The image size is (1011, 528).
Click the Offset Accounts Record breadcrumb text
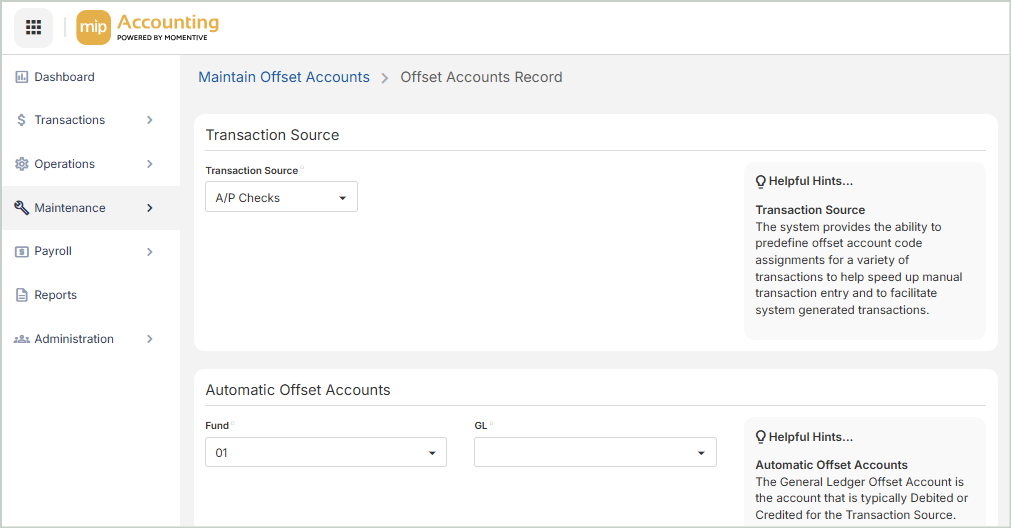point(481,77)
